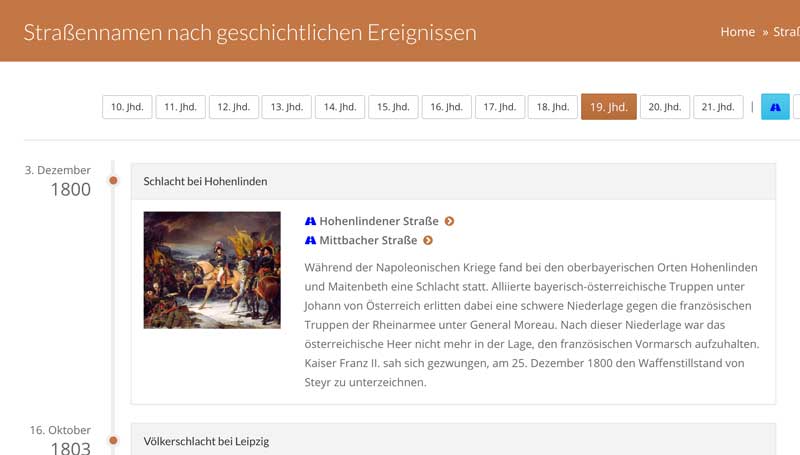The image size is (800, 455).
Task: Choose the 15. Jhd. tab
Action: tap(393, 107)
